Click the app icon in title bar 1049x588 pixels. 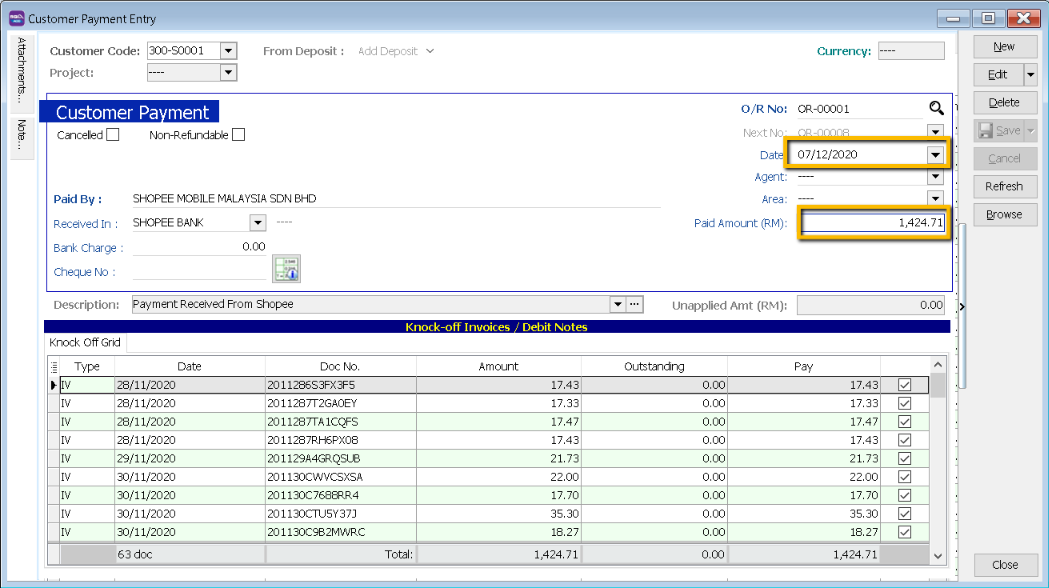pos(15,18)
